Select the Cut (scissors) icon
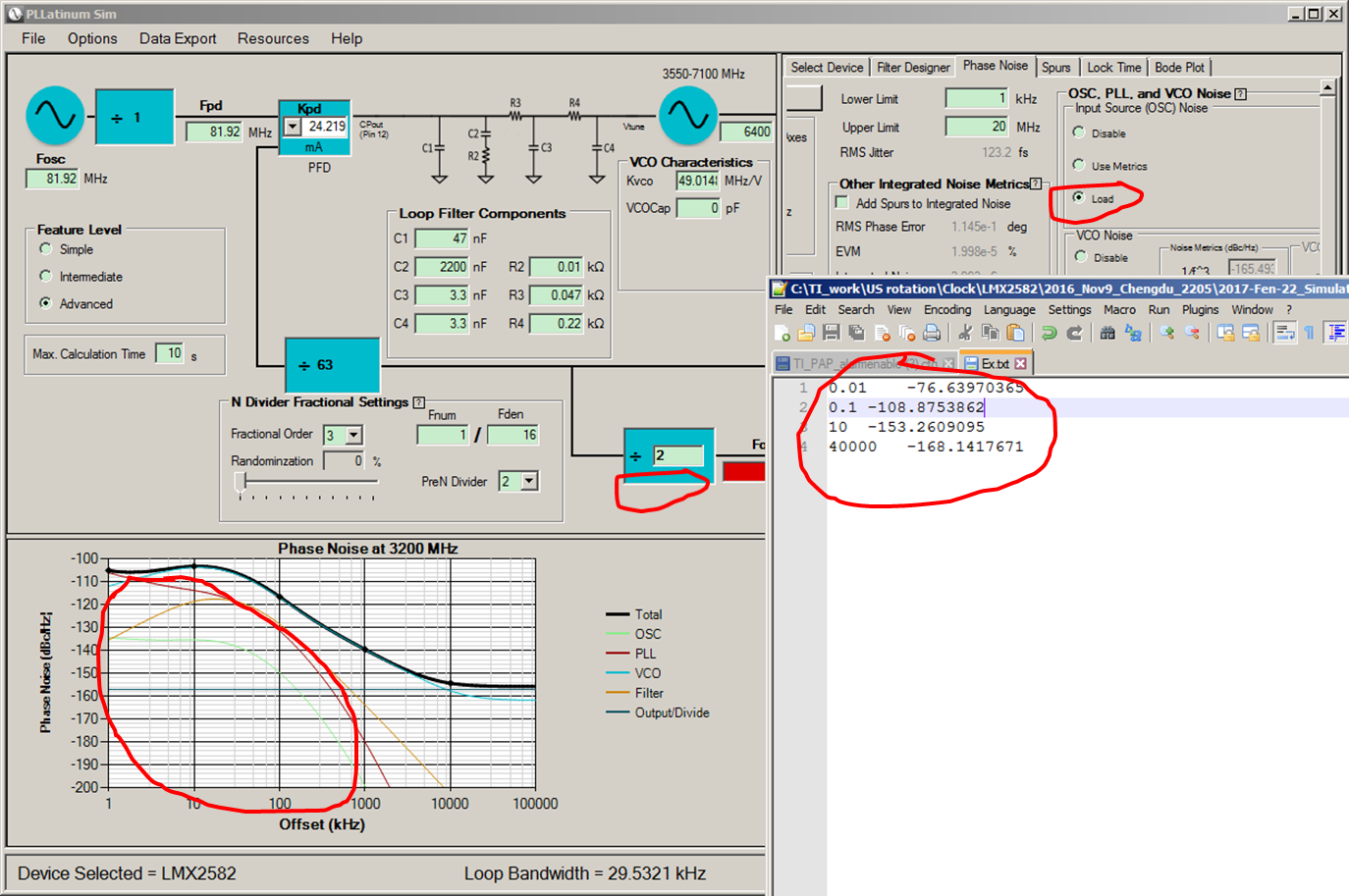Image resolution: width=1349 pixels, height=896 pixels. [966, 332]
